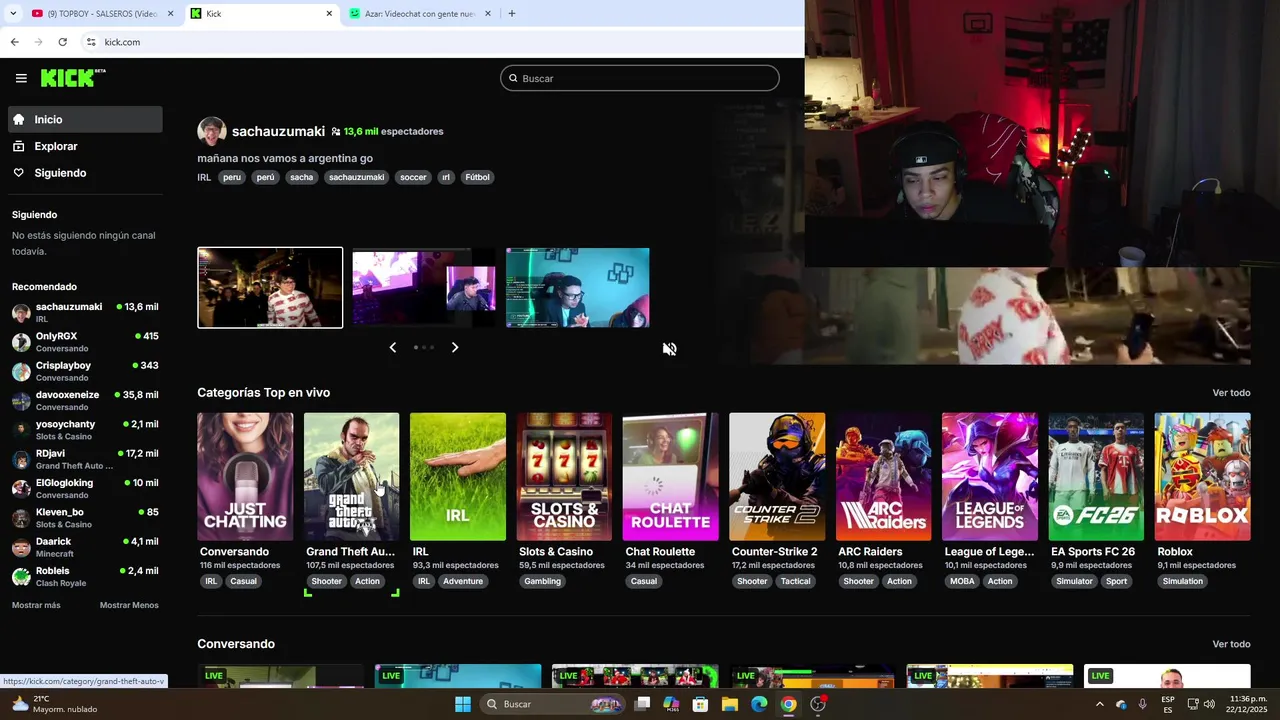Select 'Adventure' tag under IRL category
This screenshot has width=1280, height=720.
click(x=463, y=581)
